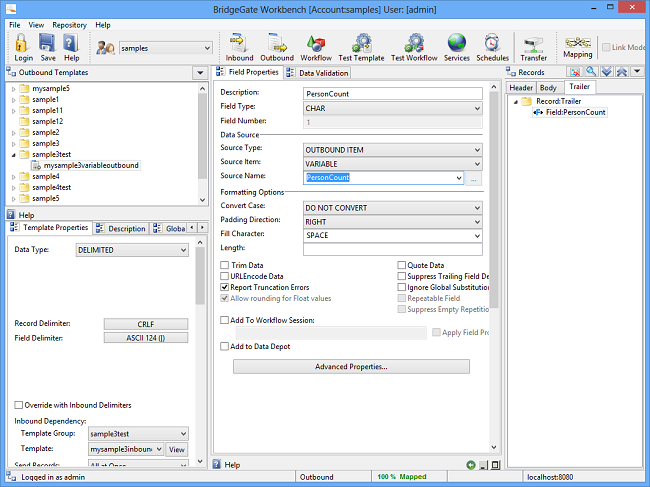Viewport: 650px width, 487px height.
Task: Click the maximize panel icon in Help bar
Action: [x=495, y=465]
